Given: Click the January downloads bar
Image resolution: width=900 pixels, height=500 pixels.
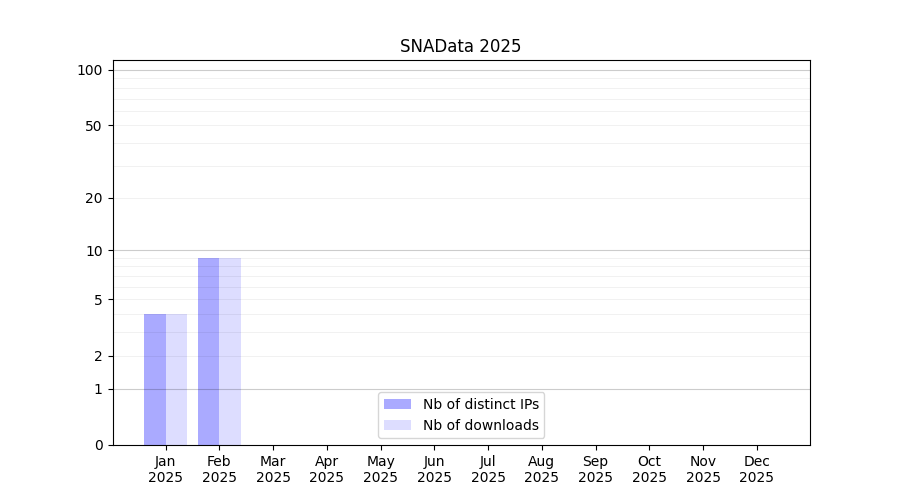Looking at the screenshot, I should click(177, 380).
